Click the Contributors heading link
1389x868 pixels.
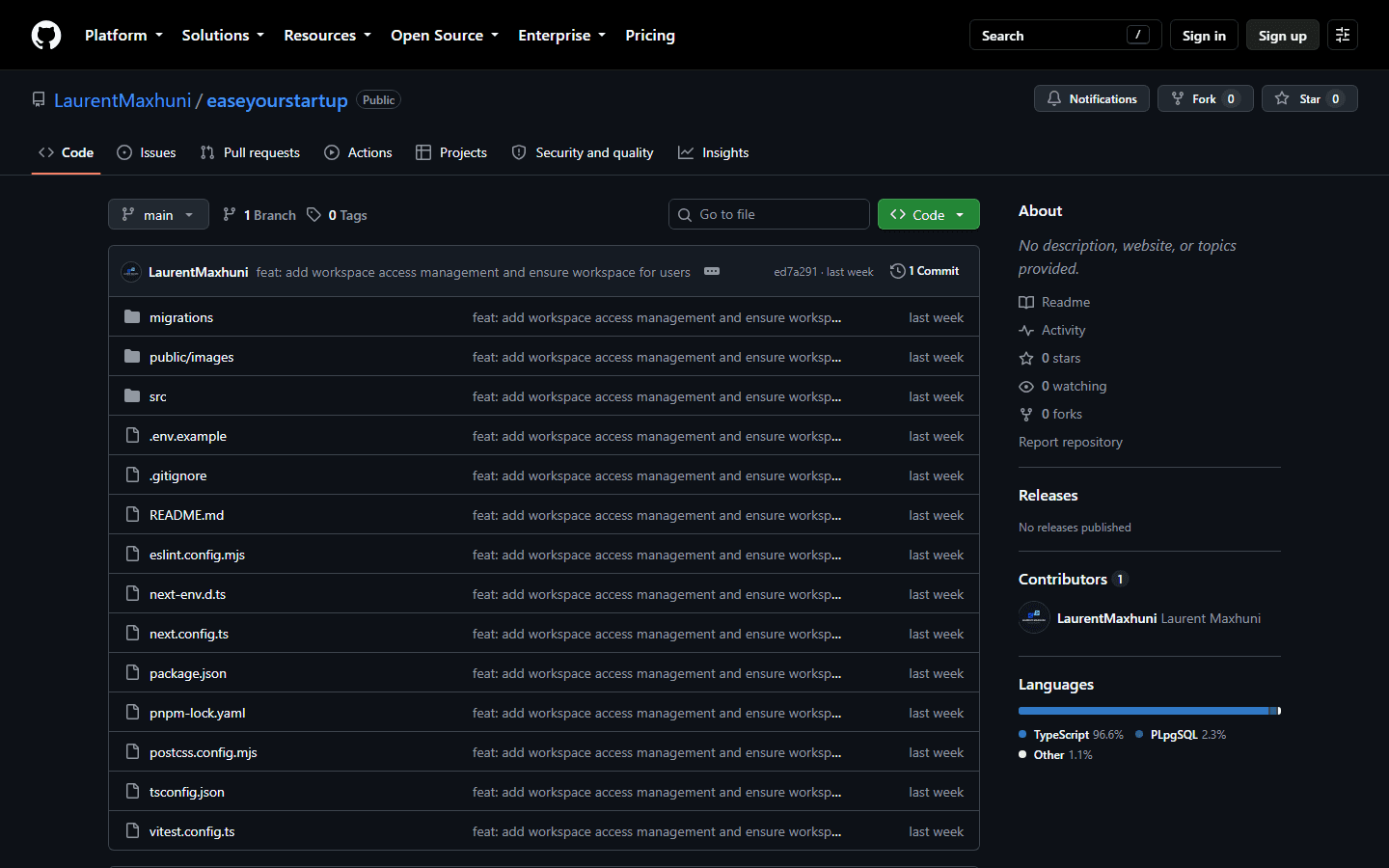click(1073, 579)
